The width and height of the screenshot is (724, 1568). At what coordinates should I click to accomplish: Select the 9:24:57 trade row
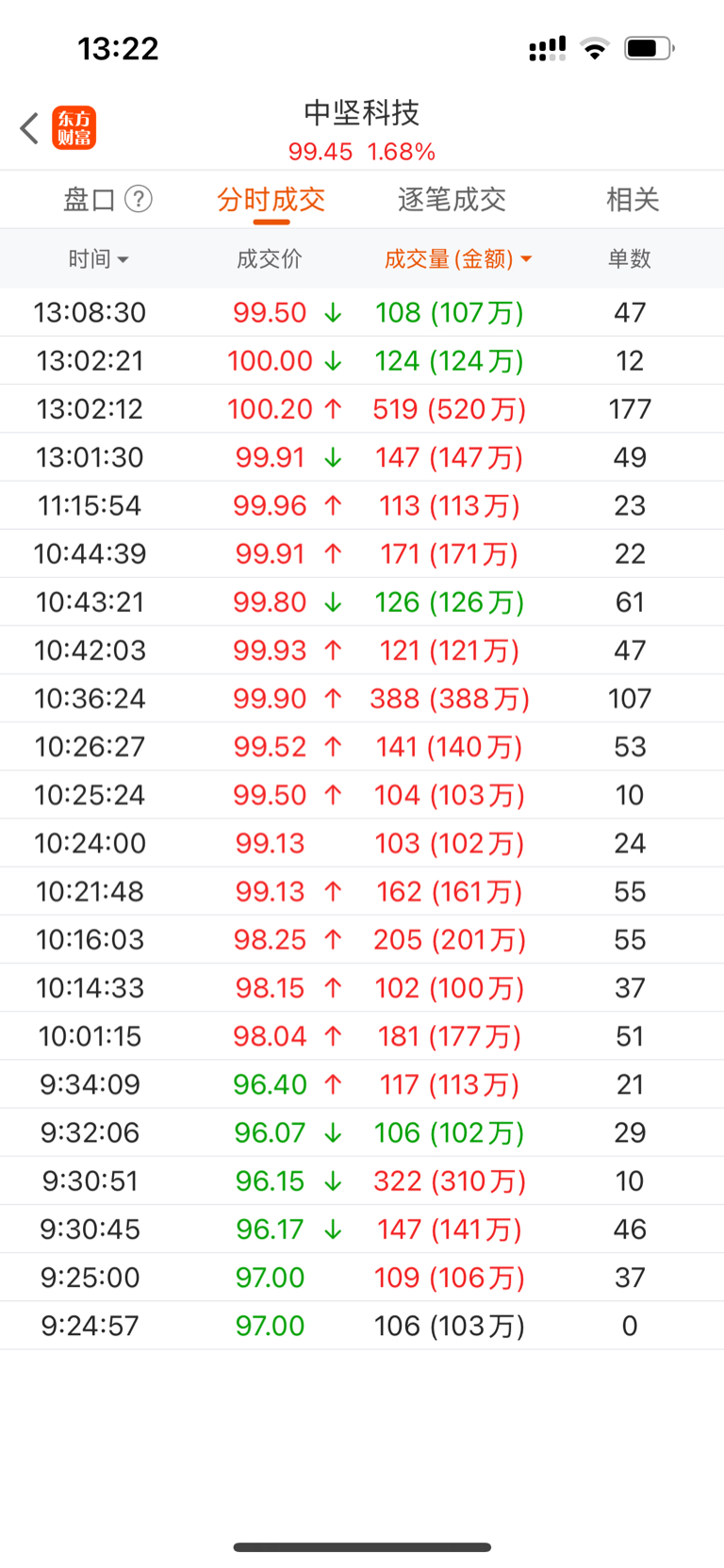tap(362, 1326)
